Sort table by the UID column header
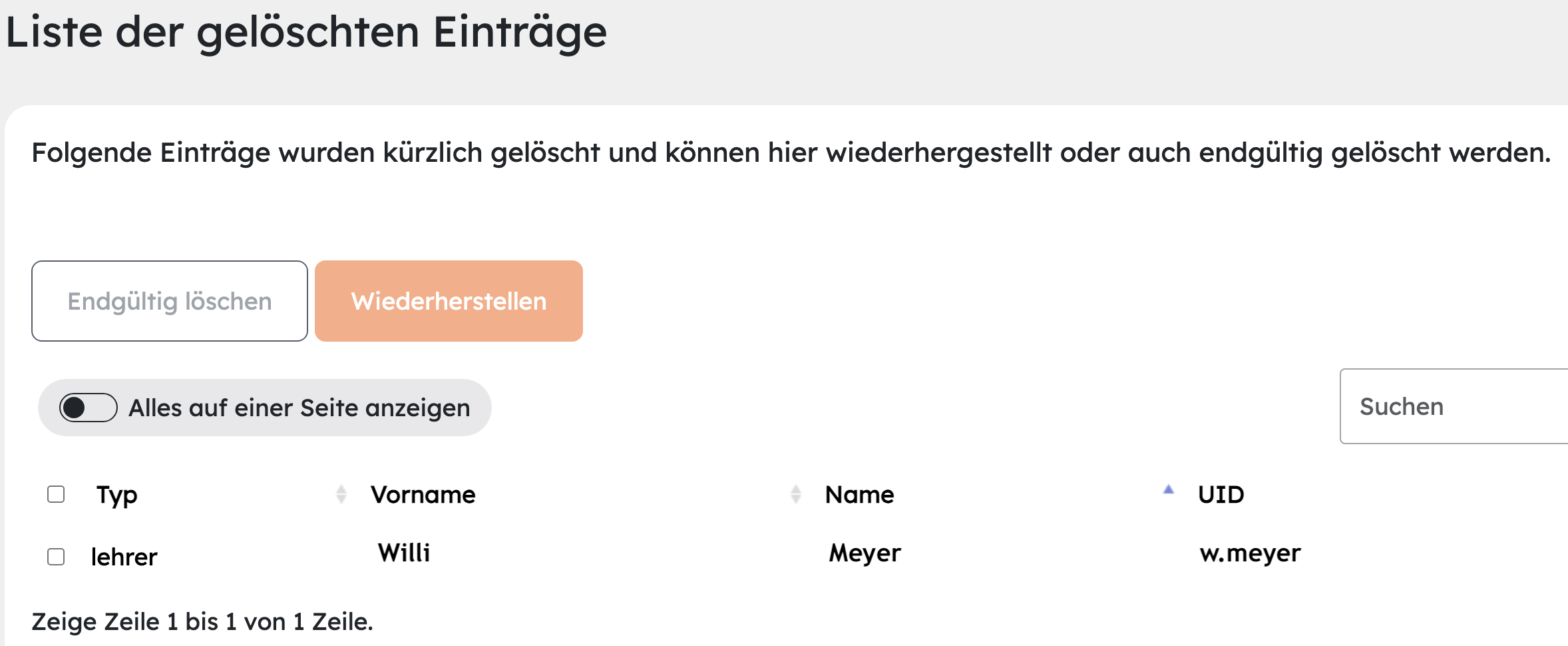The height and width of the screenshot is (646, 1568). coord(1221,495)
